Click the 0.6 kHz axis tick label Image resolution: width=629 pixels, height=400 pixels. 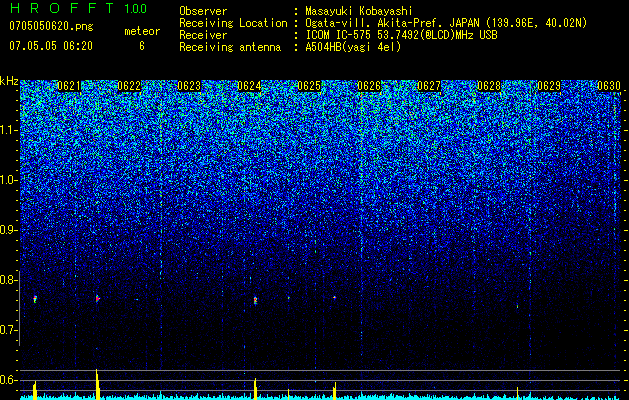coord(9,380)
